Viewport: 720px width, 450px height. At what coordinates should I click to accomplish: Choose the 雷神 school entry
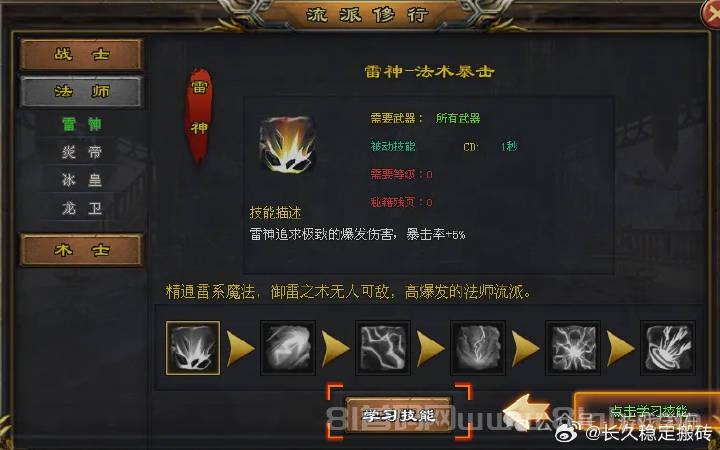[82, 124]
